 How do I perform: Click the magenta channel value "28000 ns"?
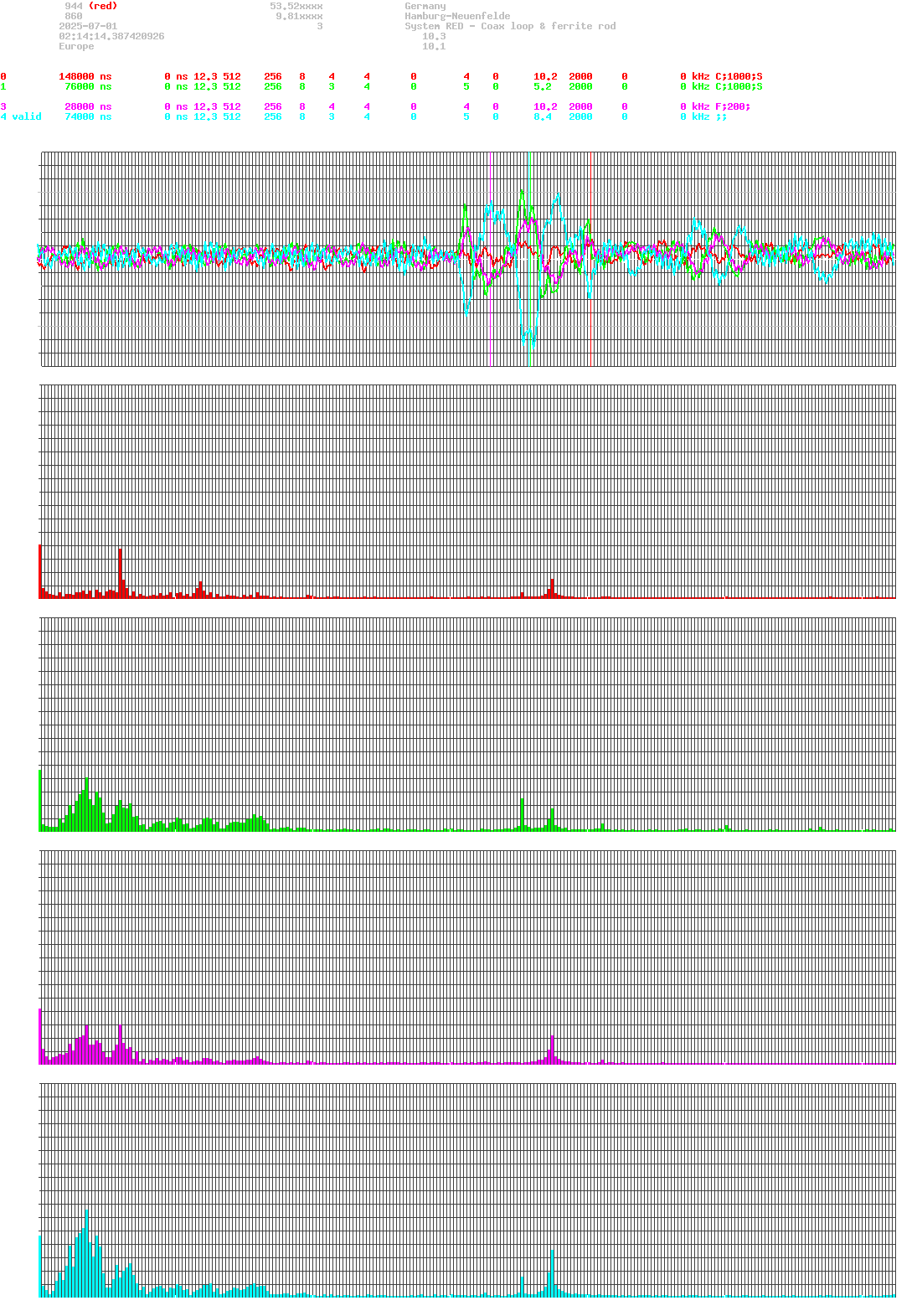click(x=88, y=106)
